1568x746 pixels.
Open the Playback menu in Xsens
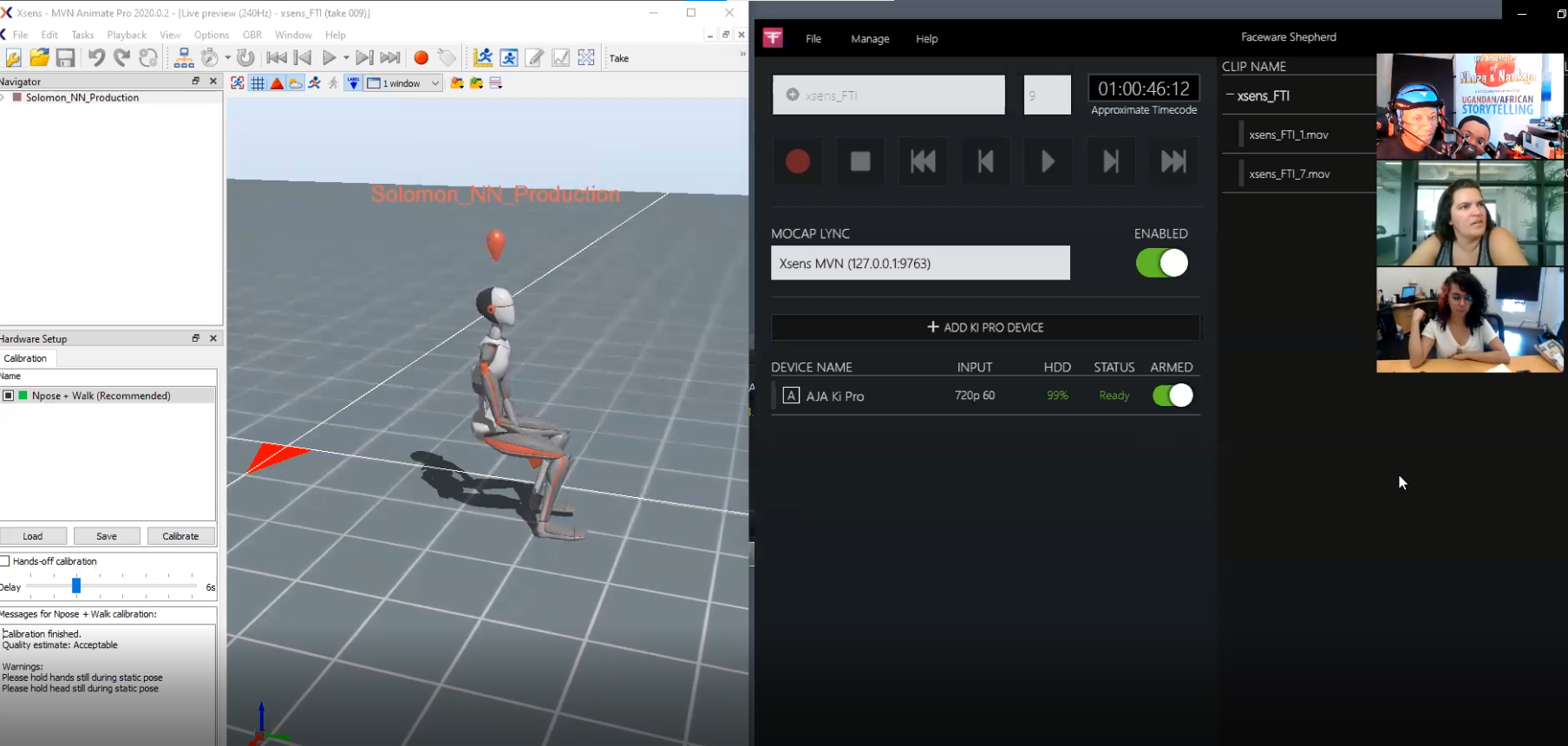pos(127,35)
